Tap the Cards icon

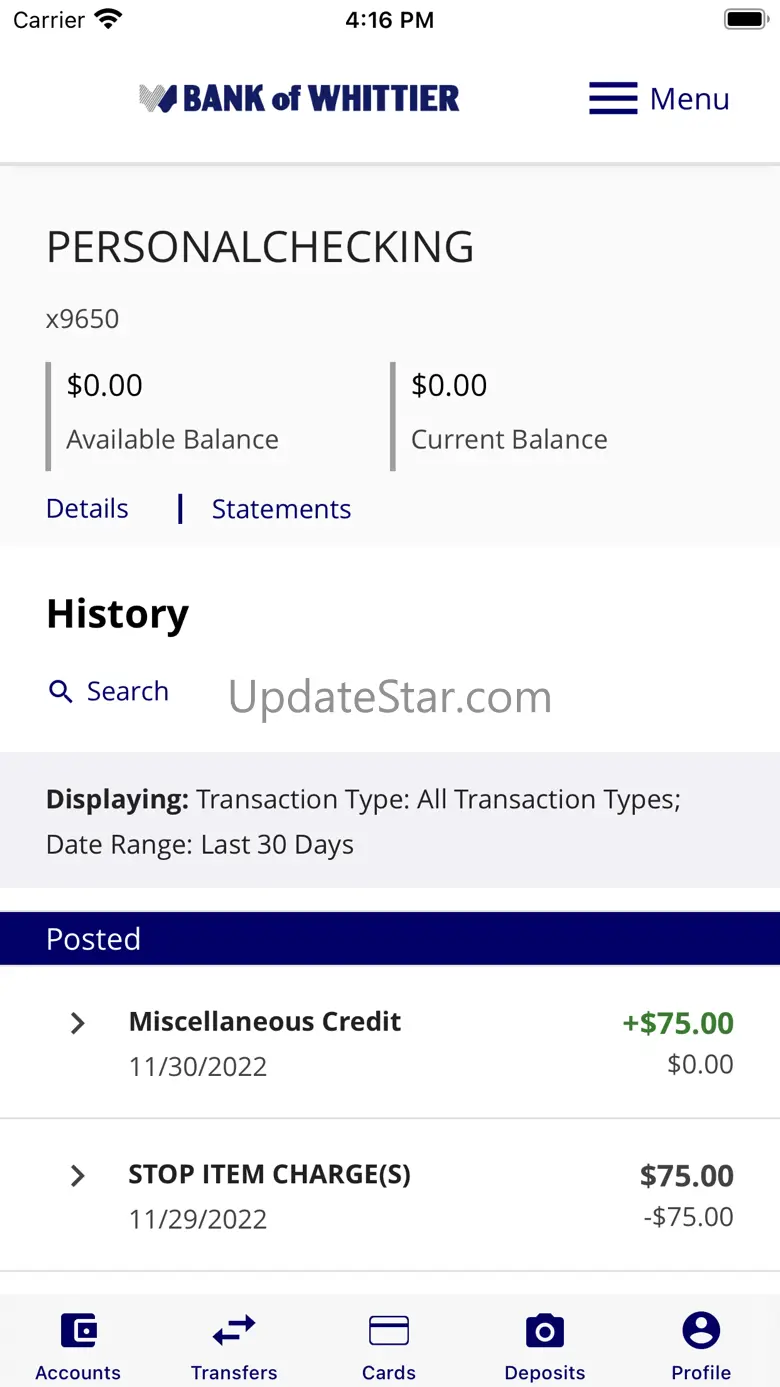[x=389, y=1331]
